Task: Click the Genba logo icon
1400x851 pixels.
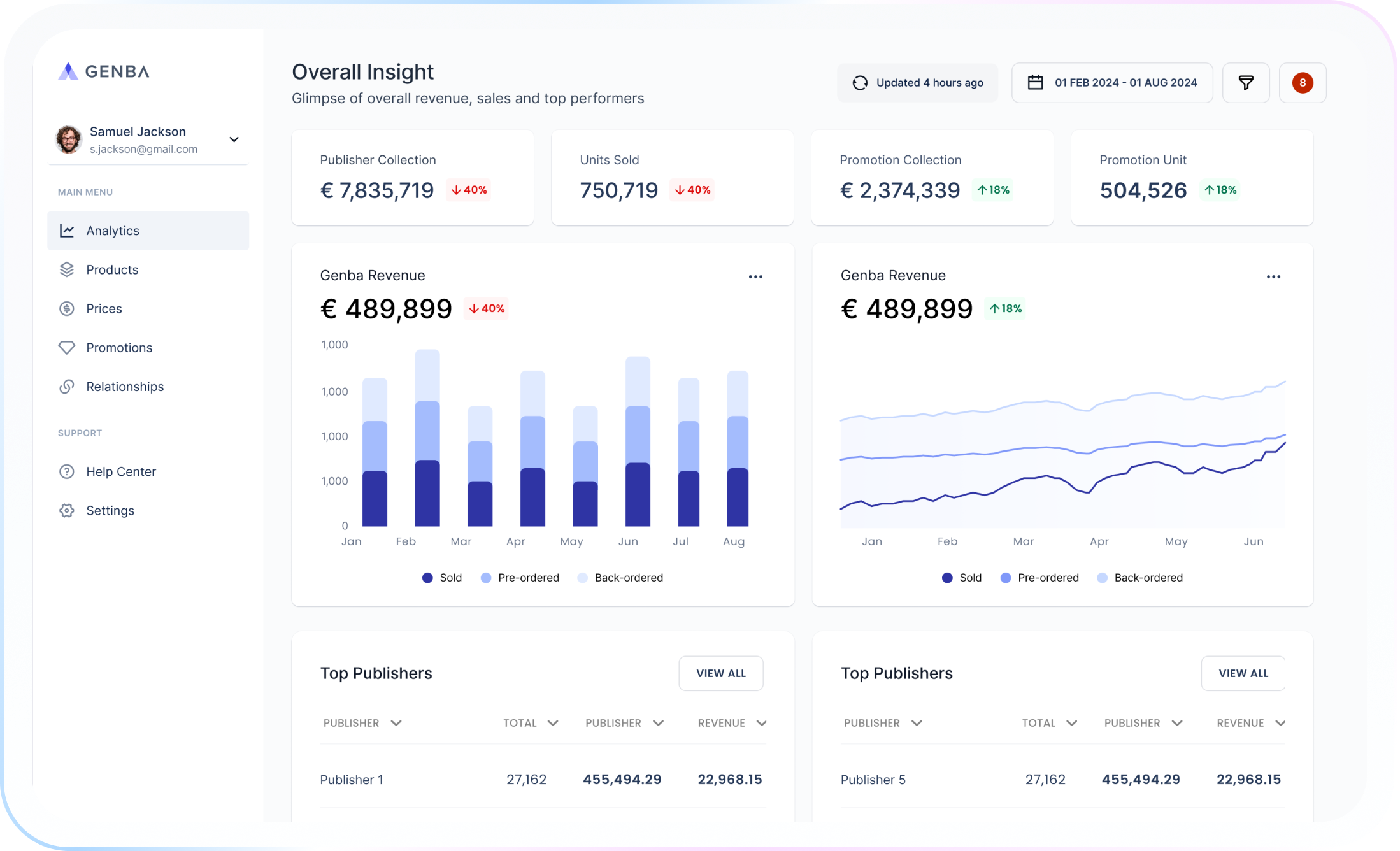Action: pyautogui.click(x=68, y=71)
